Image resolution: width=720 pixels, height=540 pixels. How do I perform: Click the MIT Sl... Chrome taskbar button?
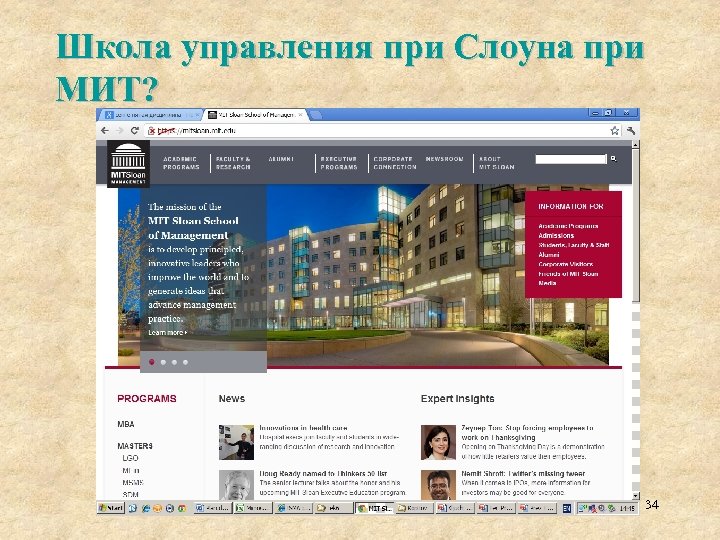click(375, 508)
